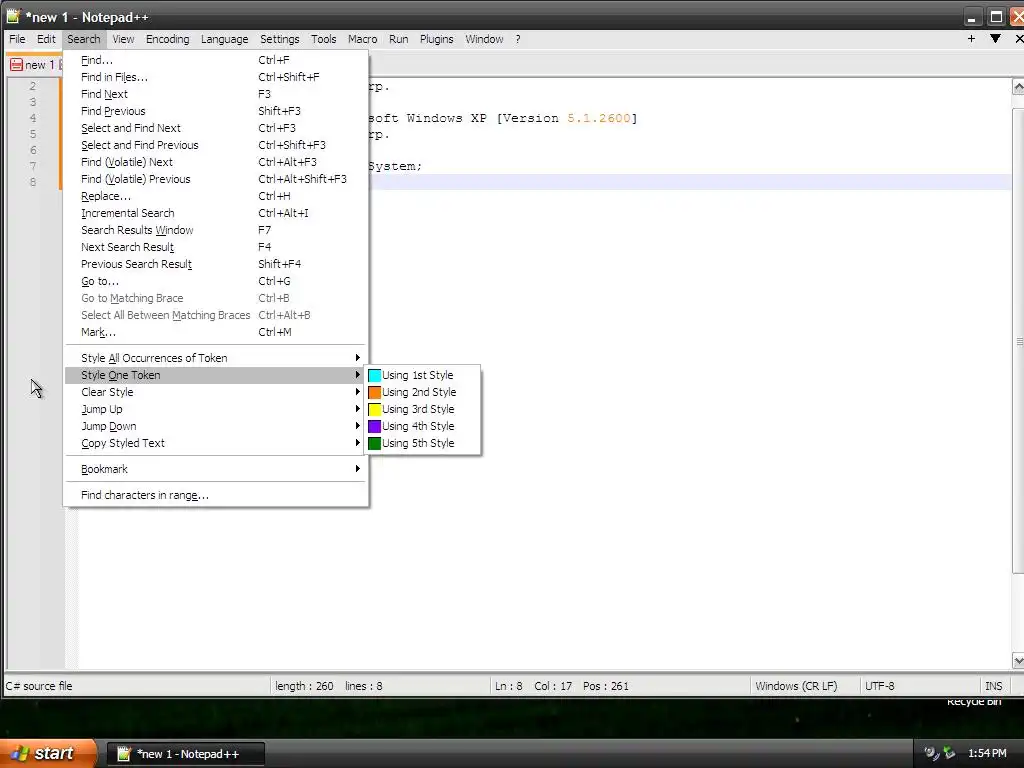
Task: Expand Style All Occurrences of Token submenu
Action: click(216, 358)
